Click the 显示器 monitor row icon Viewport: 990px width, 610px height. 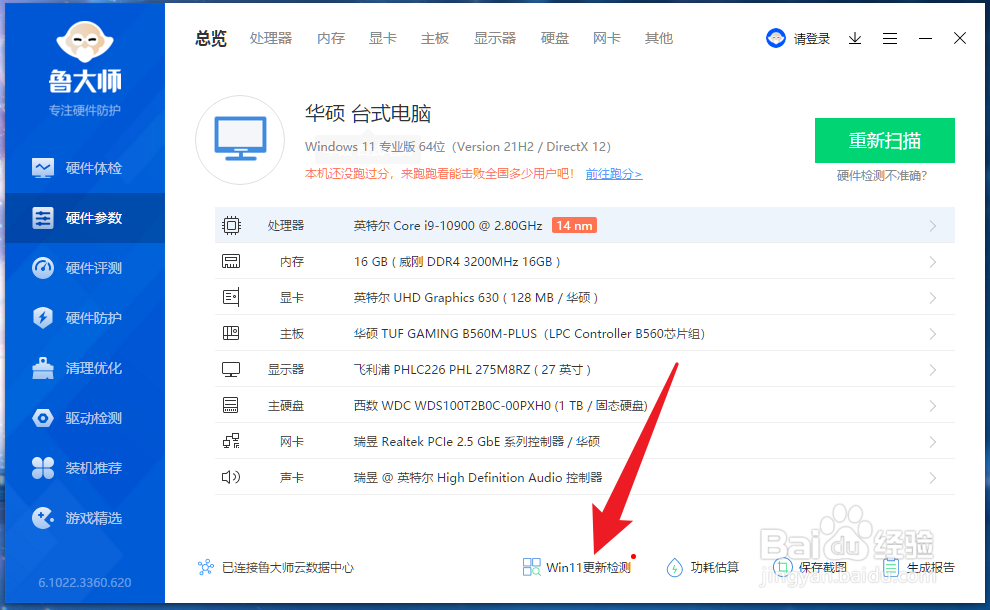(x=231, y=369)
